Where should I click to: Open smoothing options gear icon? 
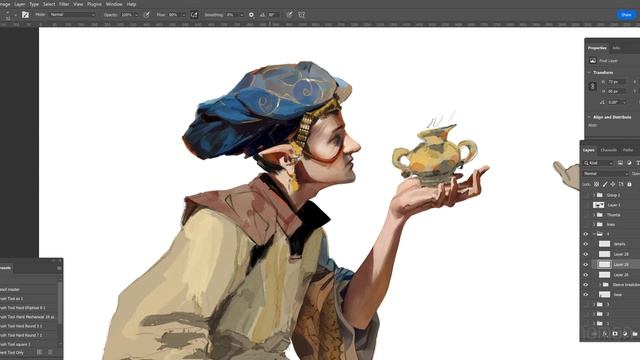(x=251, y=15)
